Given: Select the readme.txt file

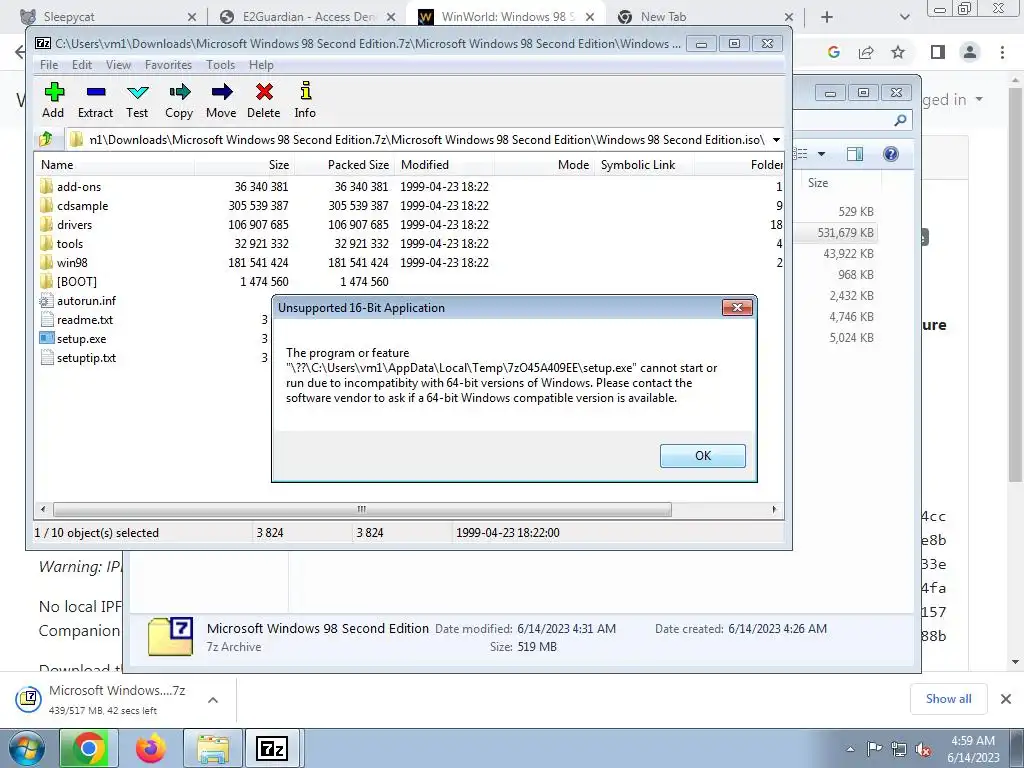Looking at the screenshot, I should [77, 320].
